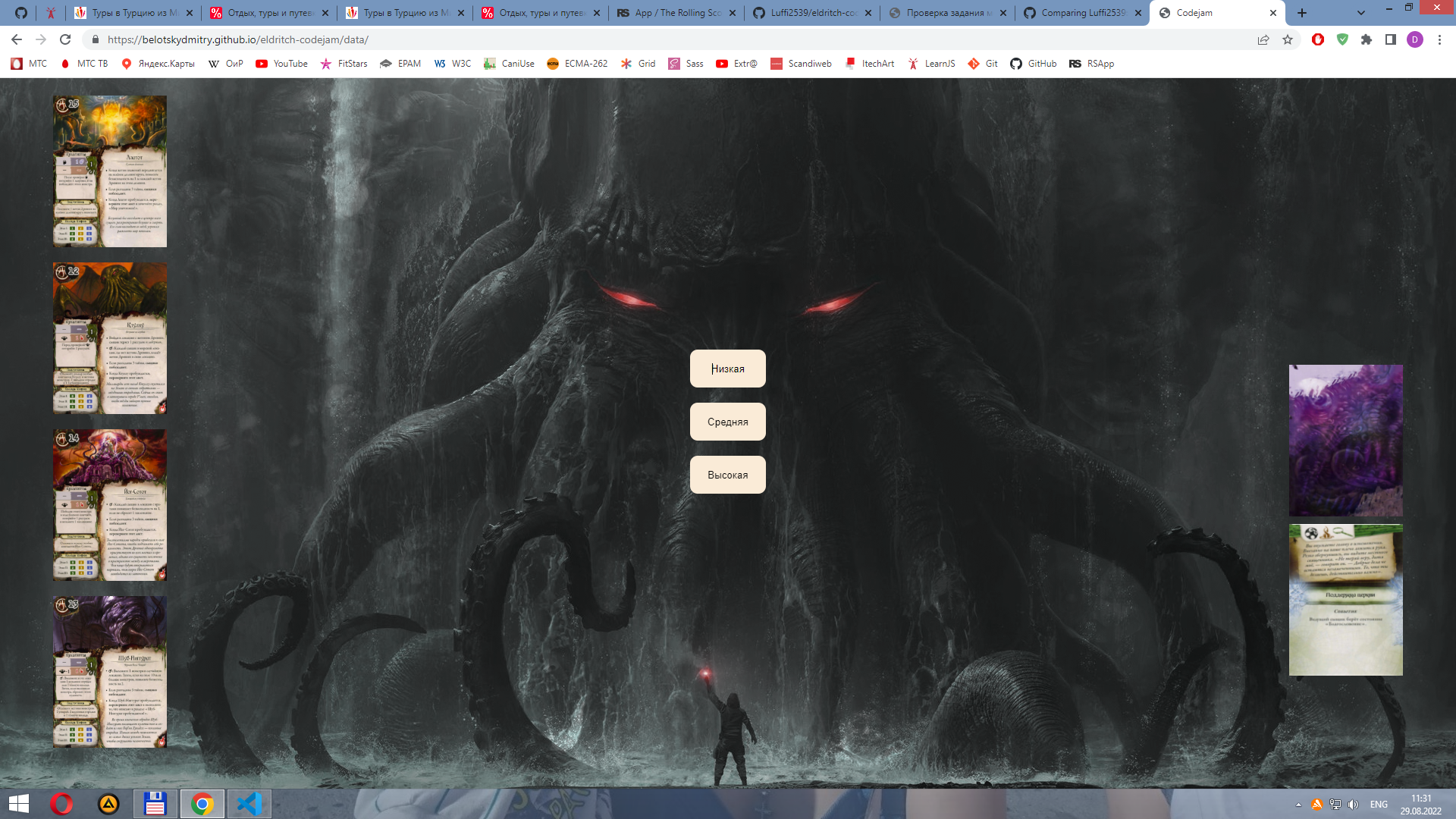
Task: Click the share page icon
Action: click(1263, 39)
